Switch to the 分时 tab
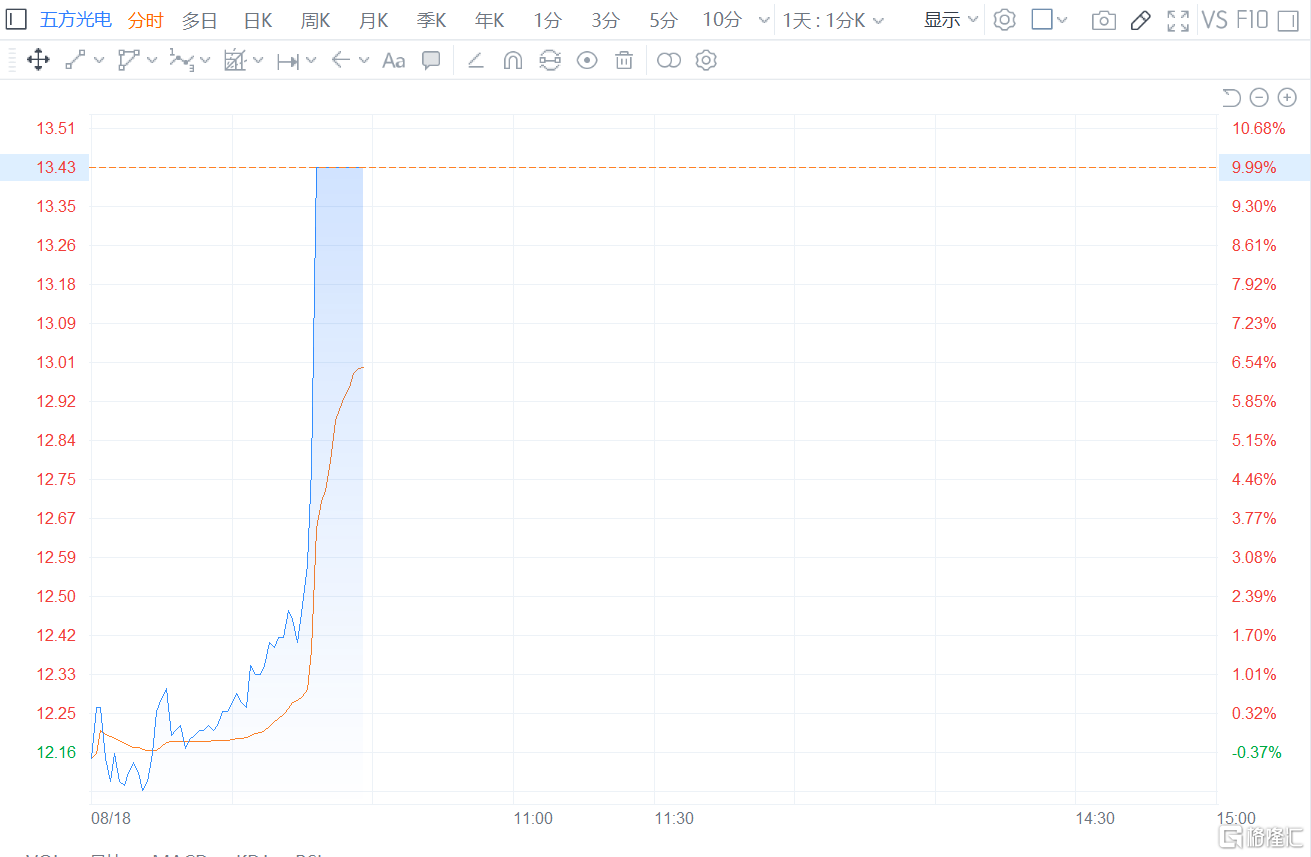Screen dimensions: 1311x857 pos(145,20)
